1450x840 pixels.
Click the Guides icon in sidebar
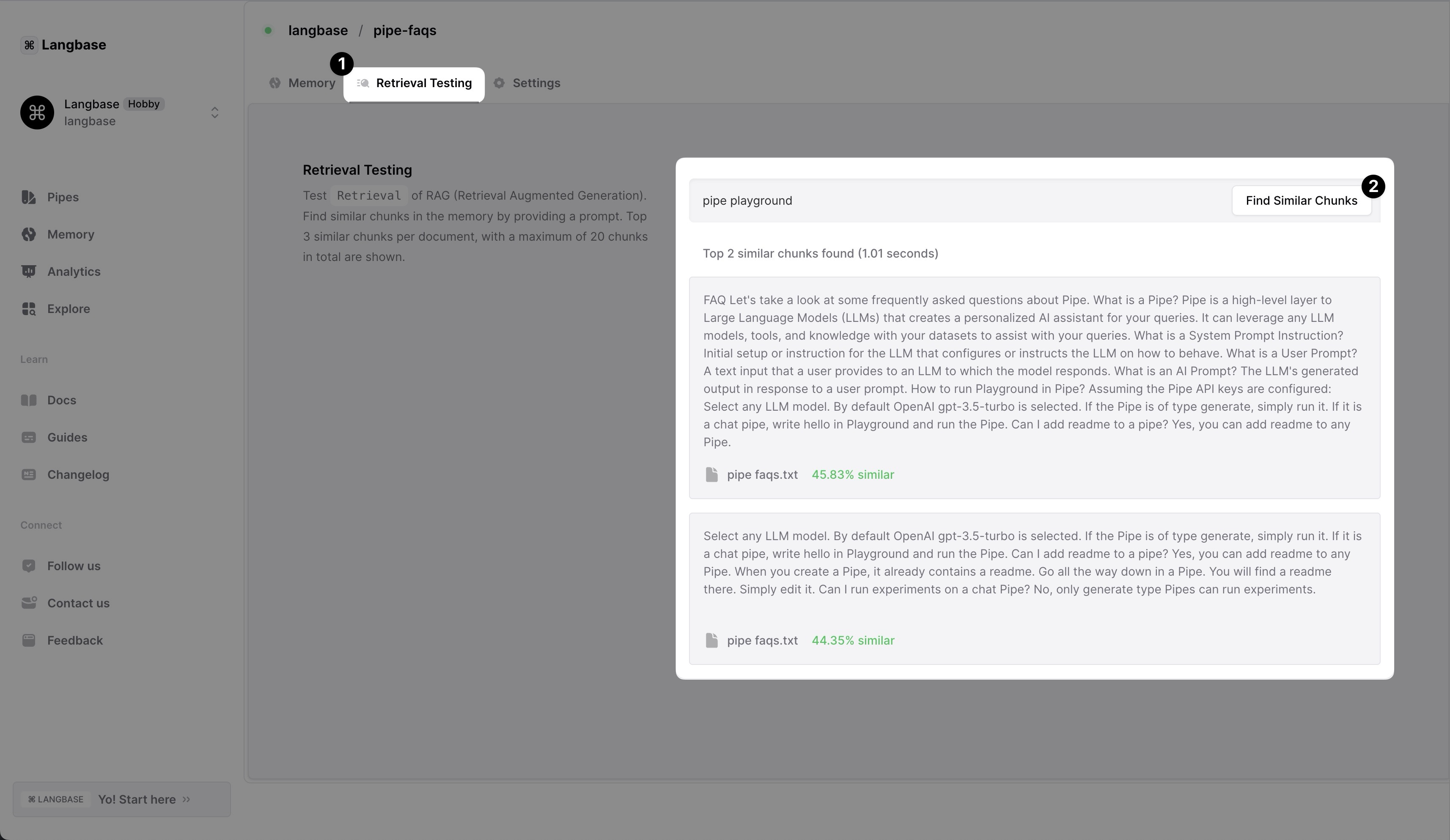[28, 438]
